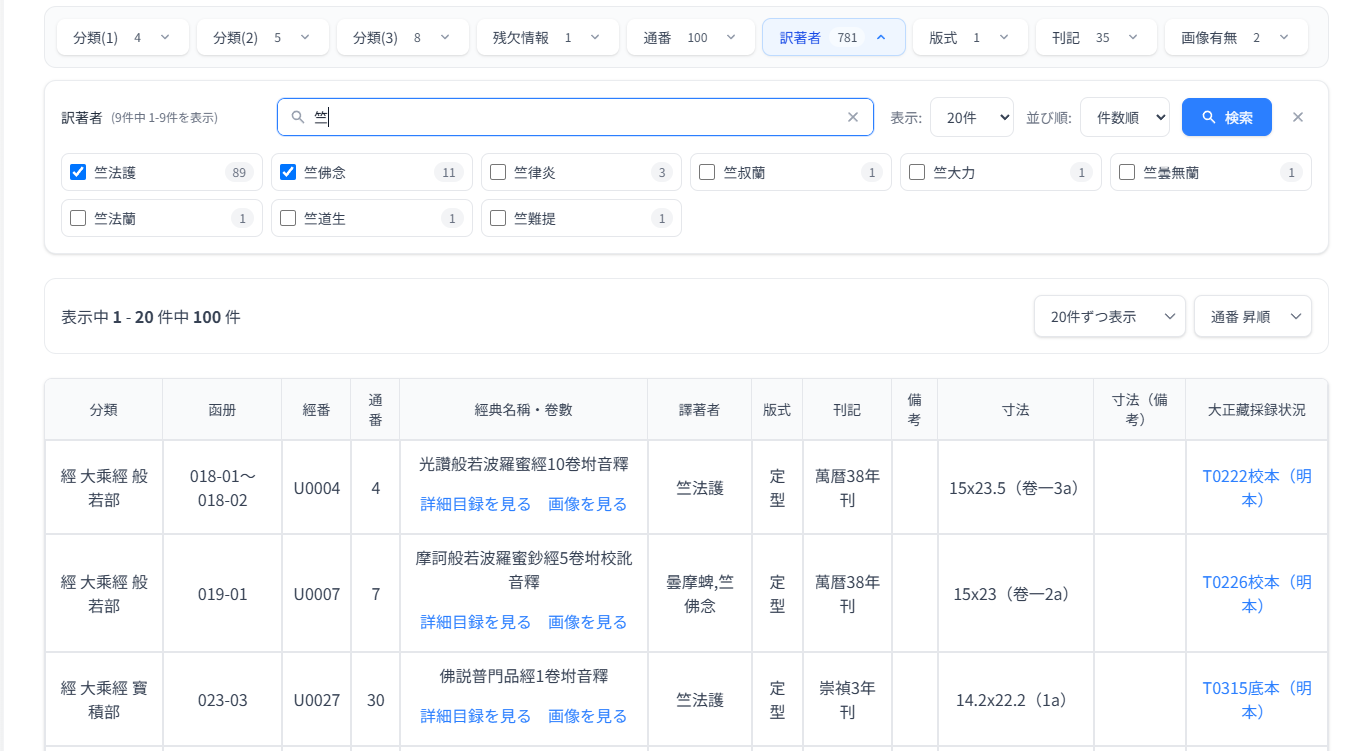This screenshot has height=751, width=1368.
Task: Select the 14.2x22.2（1a） 寸法 cell
Action: pyautogui.click(x=1016, y=700)
